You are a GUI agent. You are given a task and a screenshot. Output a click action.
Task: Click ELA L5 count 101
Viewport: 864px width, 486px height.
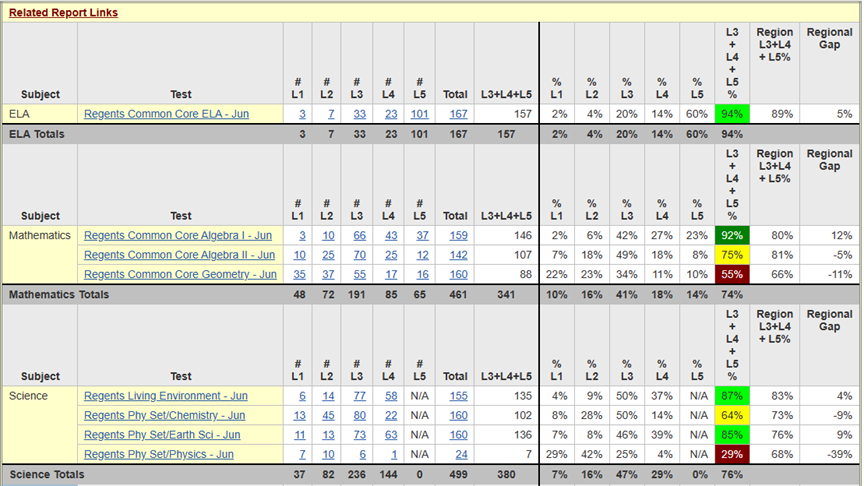419,114
